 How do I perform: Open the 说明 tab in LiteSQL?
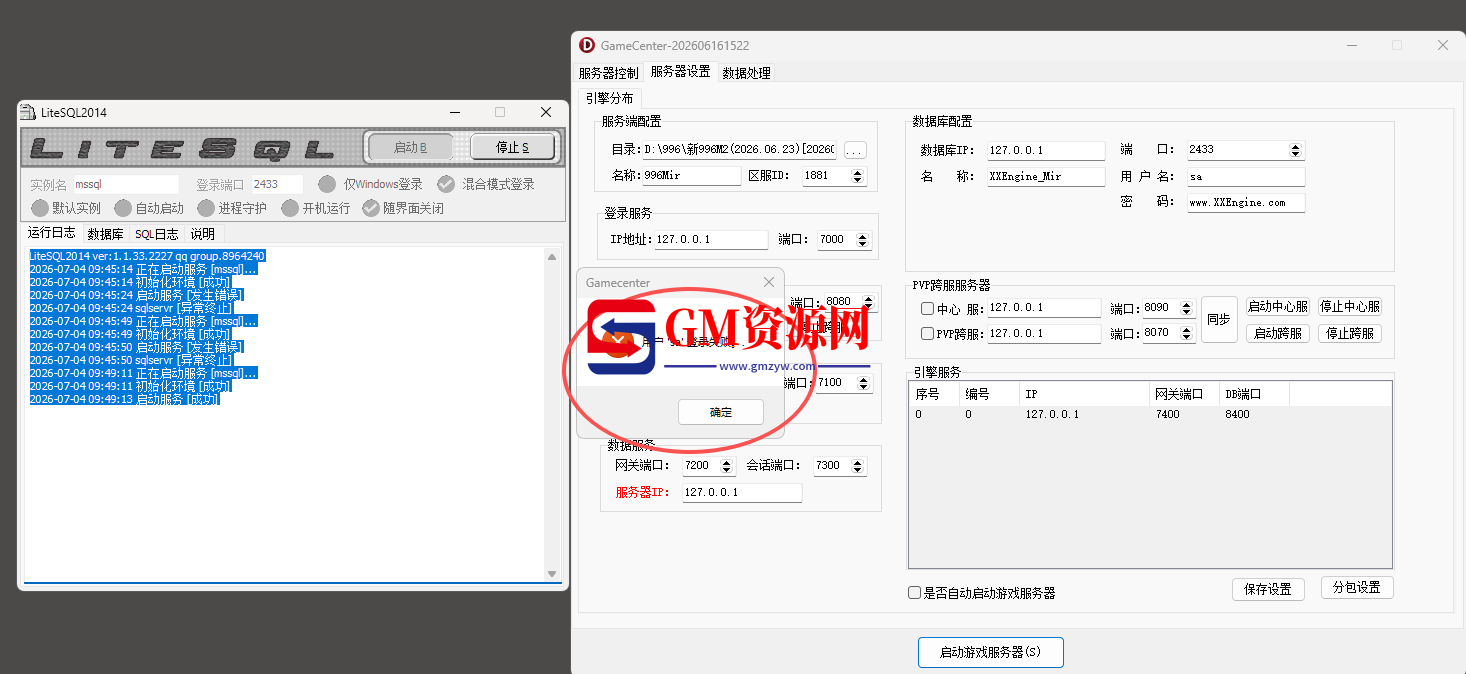pyautogui.click(x=203, y=234)
